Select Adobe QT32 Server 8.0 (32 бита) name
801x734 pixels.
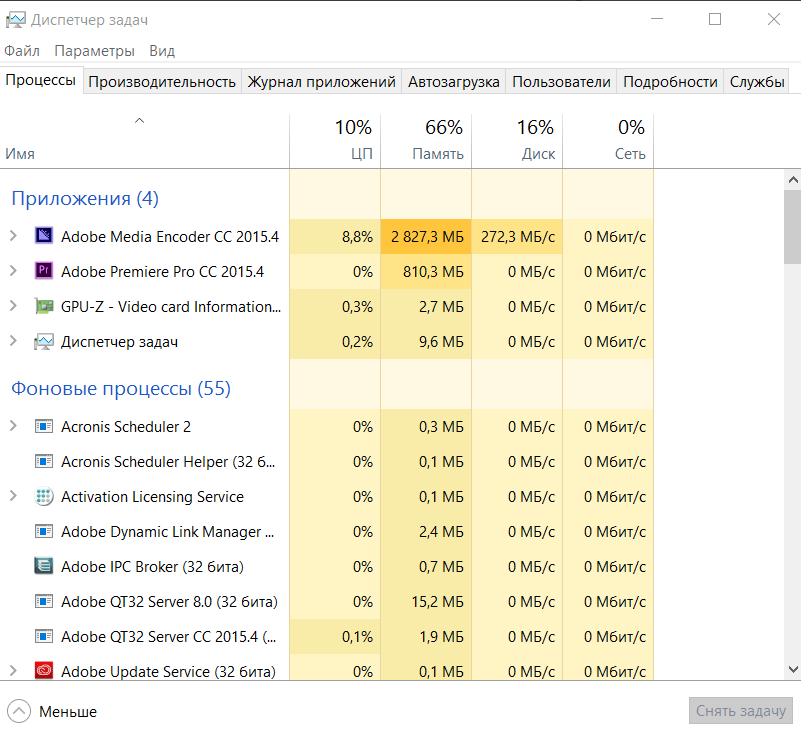169,602
